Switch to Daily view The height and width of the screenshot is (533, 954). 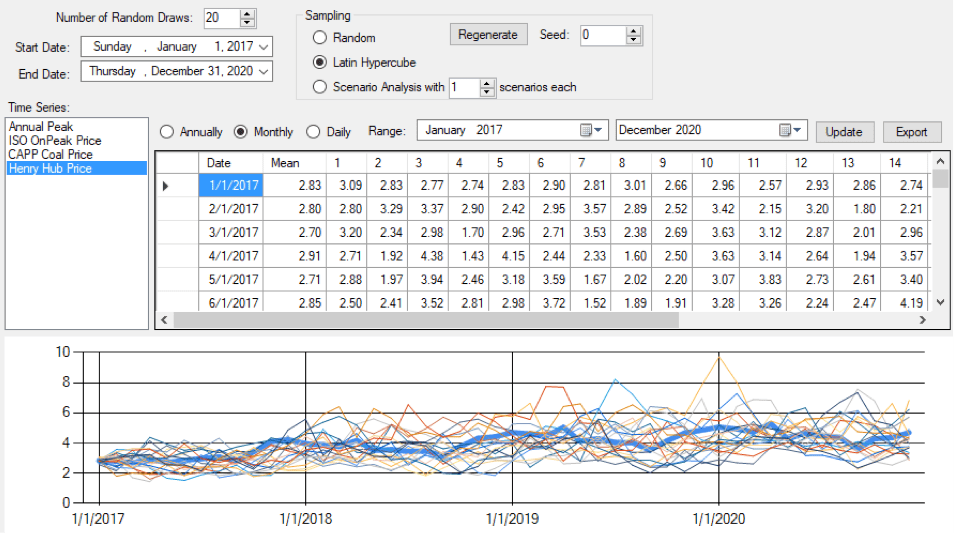point(314,132)
